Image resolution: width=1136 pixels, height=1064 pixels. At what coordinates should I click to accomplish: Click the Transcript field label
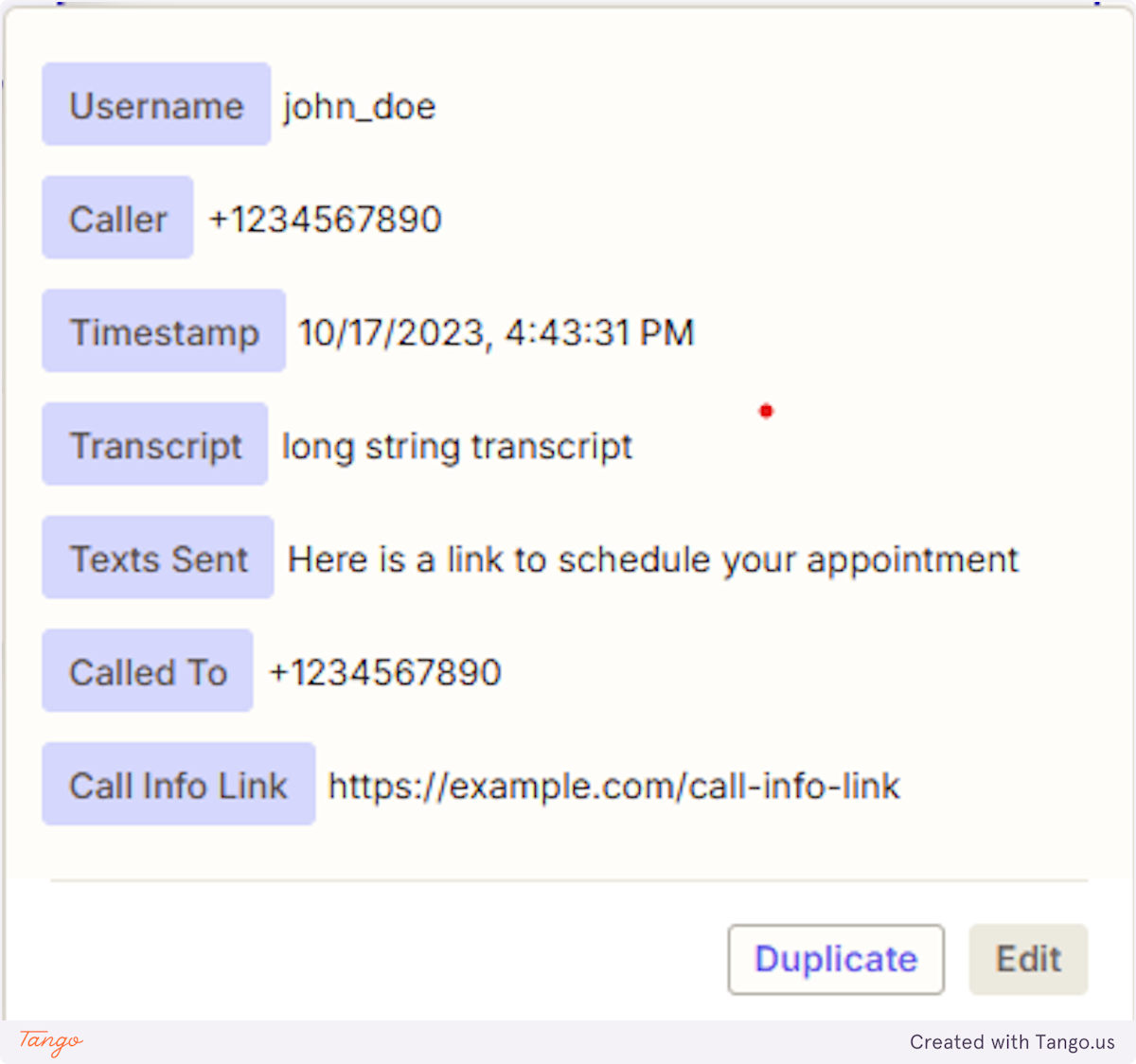pyautogui.click(x=153, y=445)
